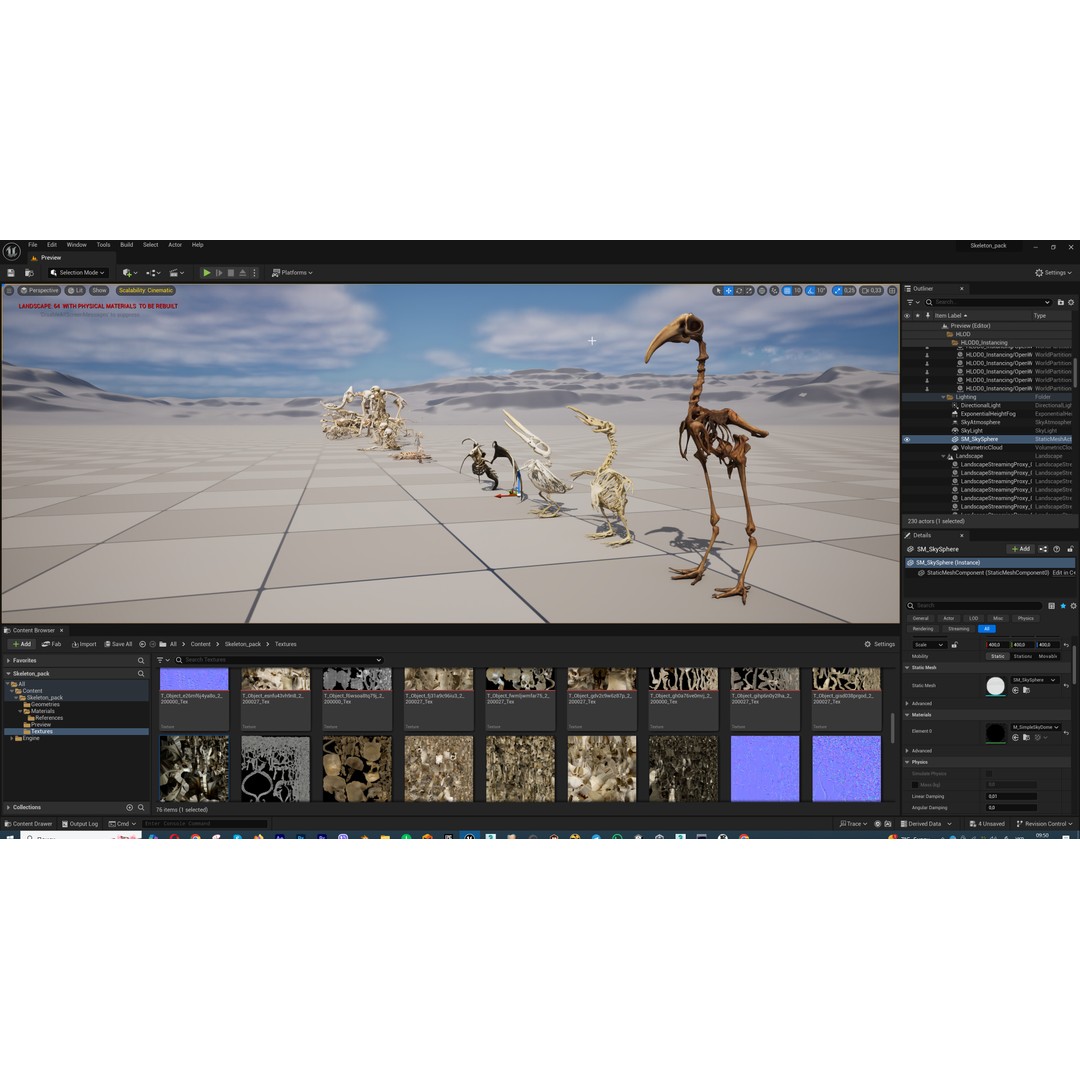Viewport: 1080px width, 1080px height.
Task: Collapse the Landscape group in Outliner
Action: (944, 456)
